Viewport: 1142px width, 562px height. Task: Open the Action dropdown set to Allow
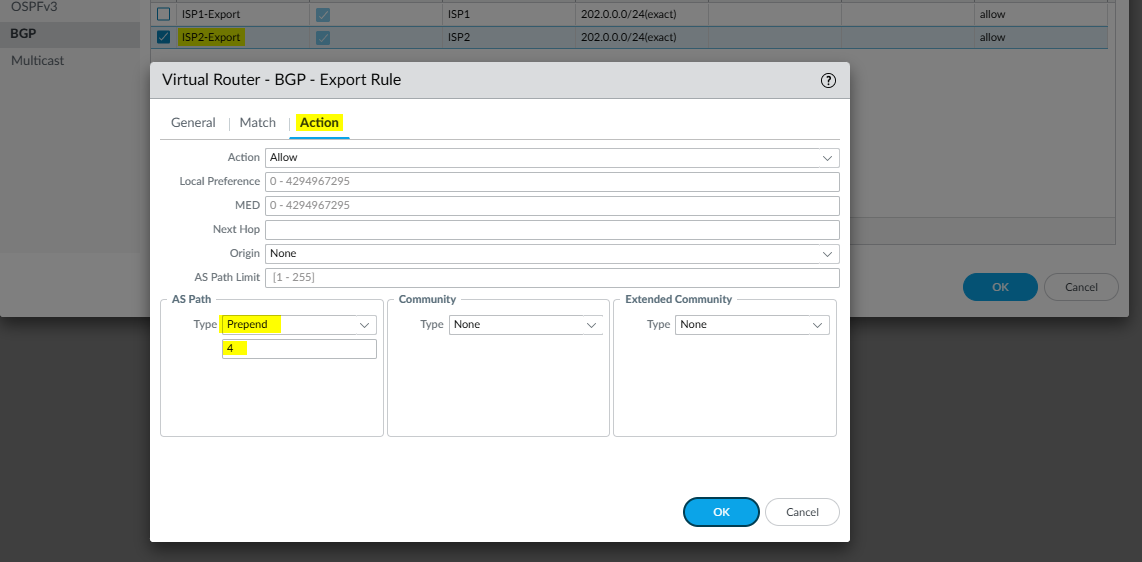552,157
